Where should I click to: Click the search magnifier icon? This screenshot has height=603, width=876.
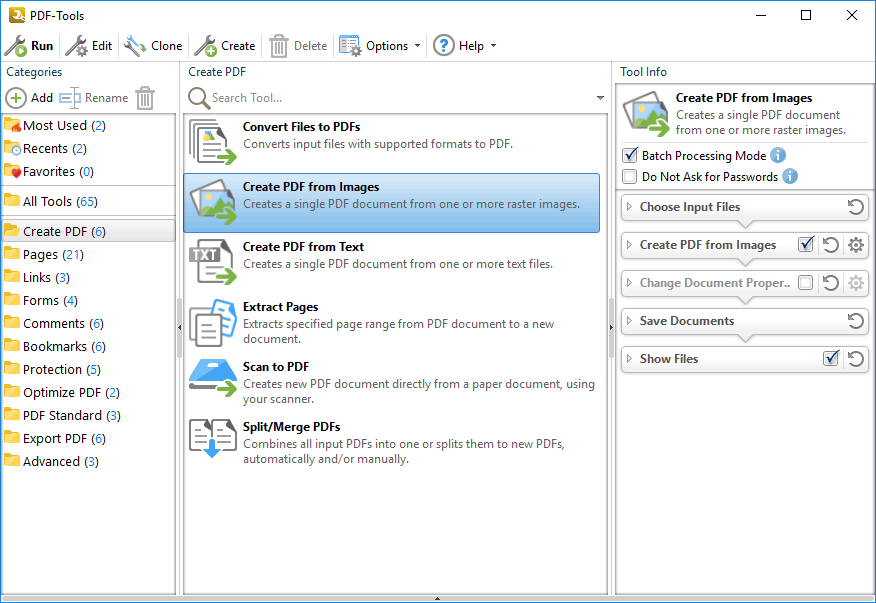pos(198,98)
